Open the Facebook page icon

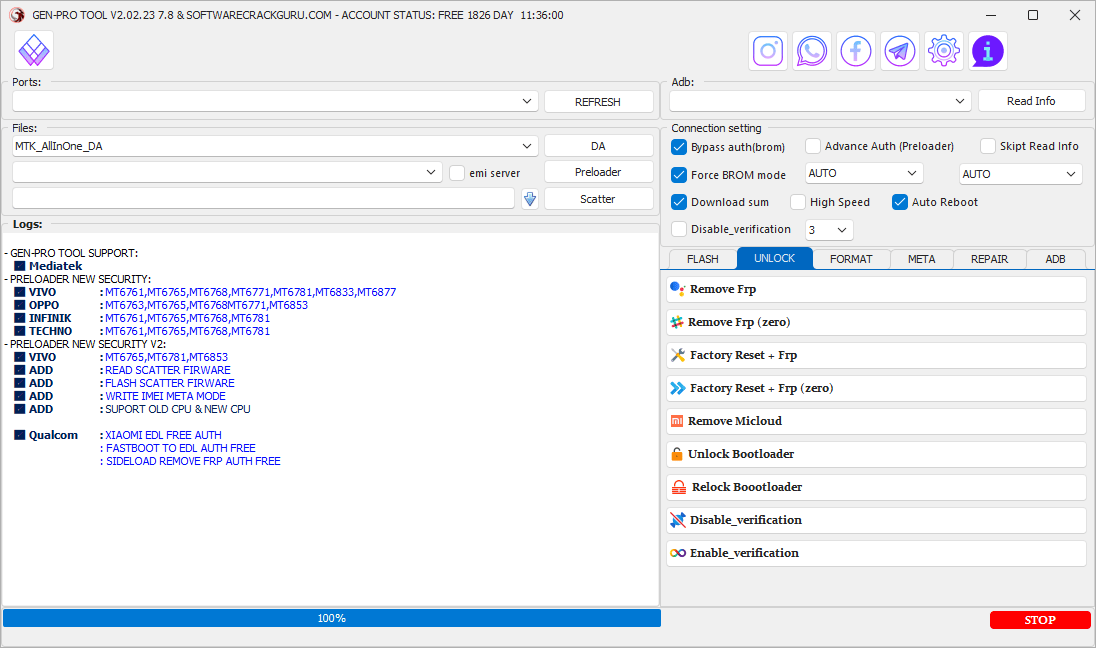[x=856, y=50]
